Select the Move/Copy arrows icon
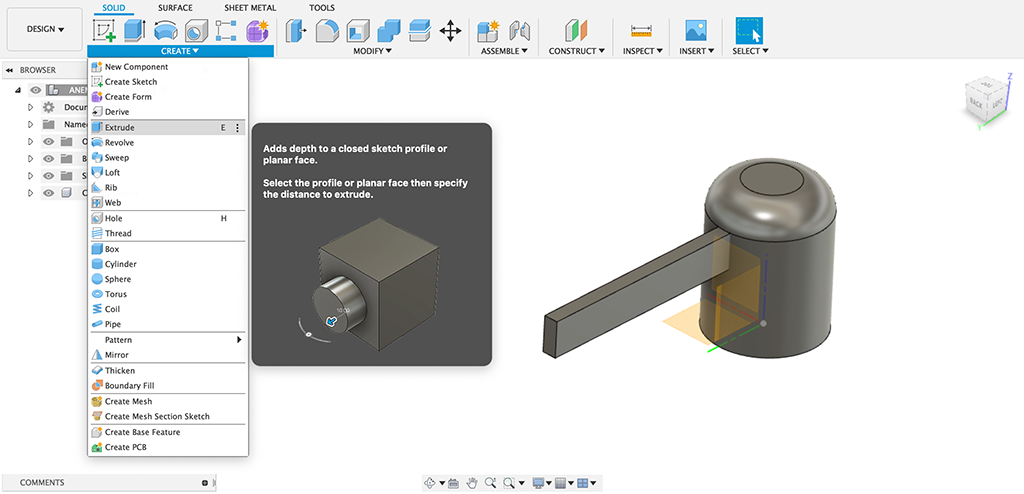This screenshot has width=1024, height=494. (x=451, y=31)
